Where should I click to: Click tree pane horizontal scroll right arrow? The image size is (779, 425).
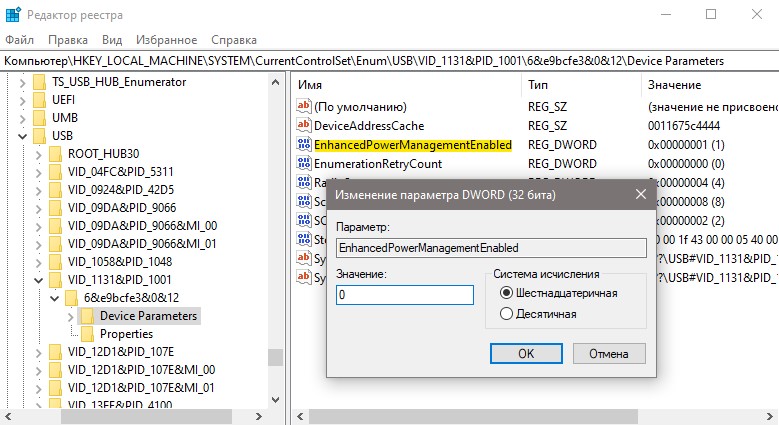point(258,417)
